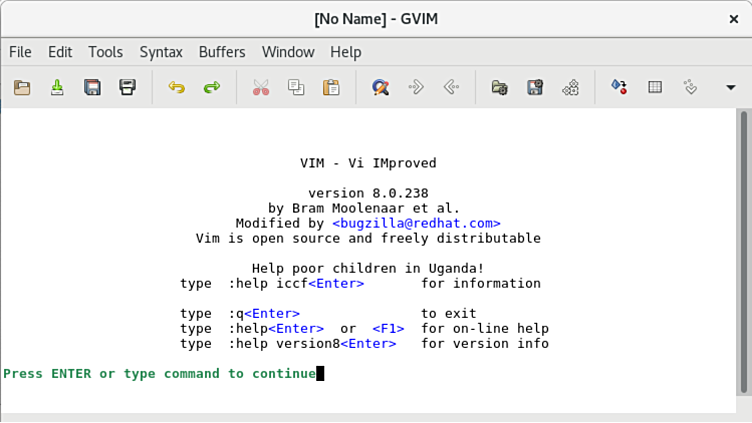
Task: Open the Syntax menu
Action: 161,52
